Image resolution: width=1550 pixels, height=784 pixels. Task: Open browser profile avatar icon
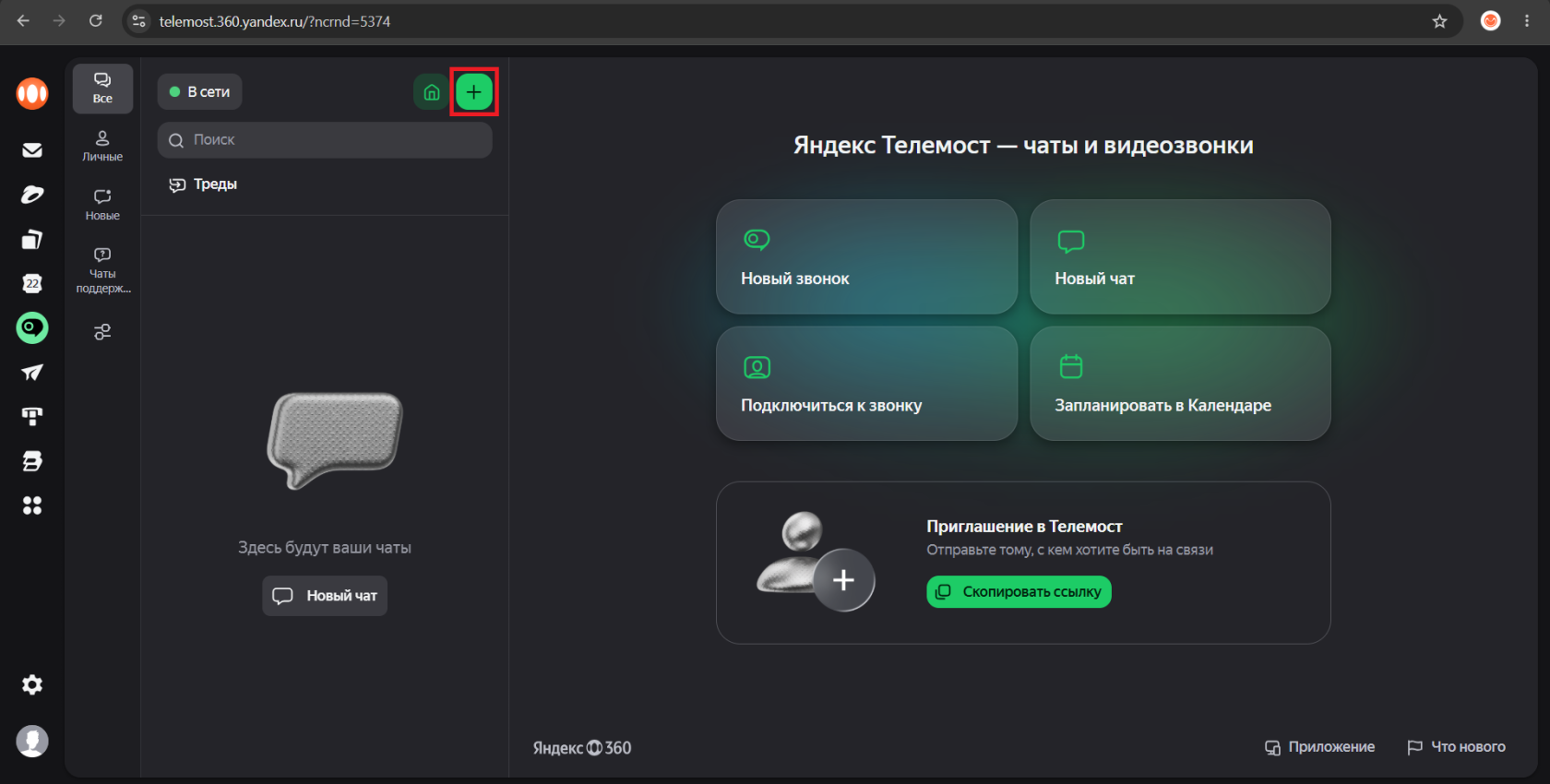1490,21
